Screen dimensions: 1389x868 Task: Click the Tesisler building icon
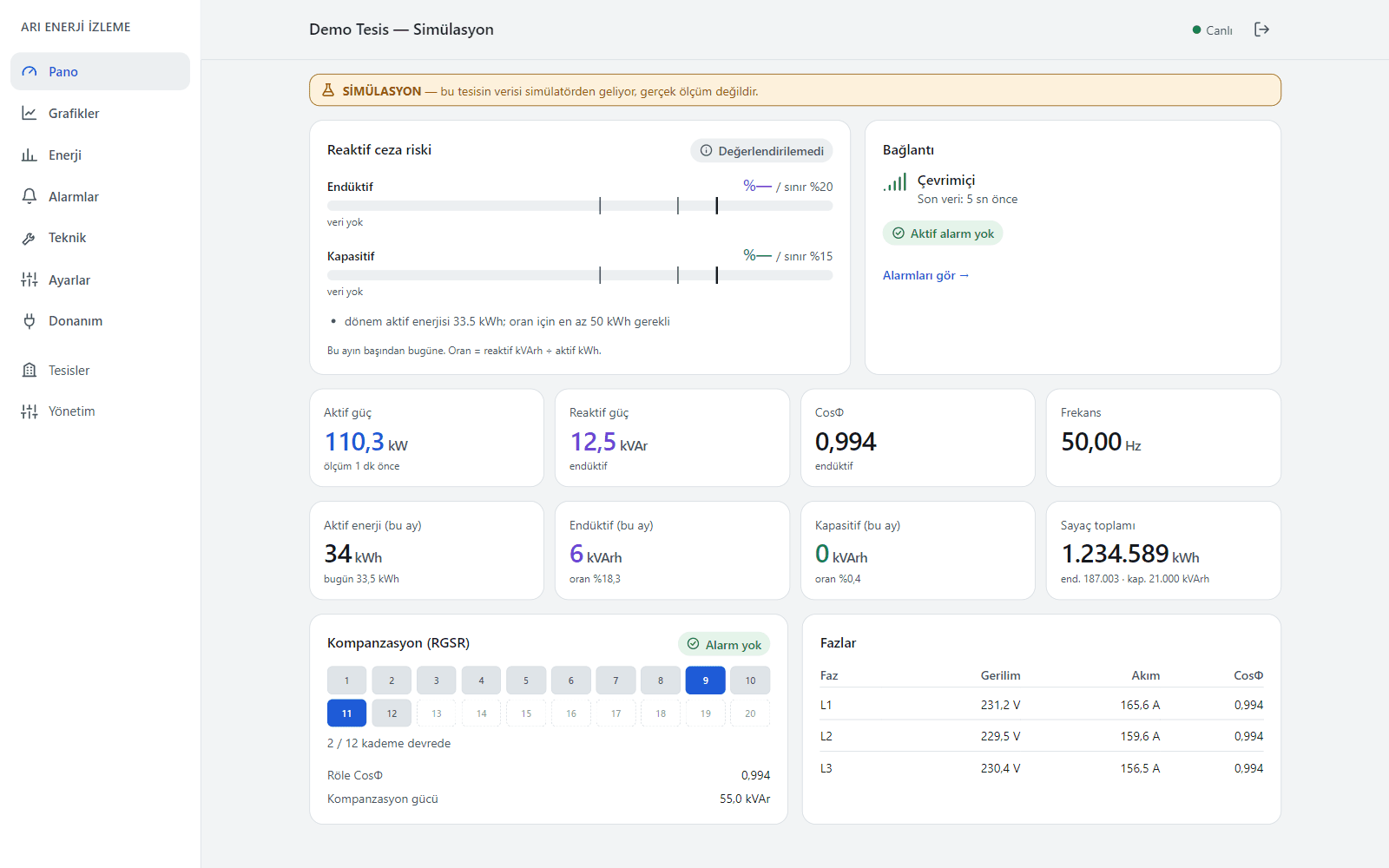(30, 371)
